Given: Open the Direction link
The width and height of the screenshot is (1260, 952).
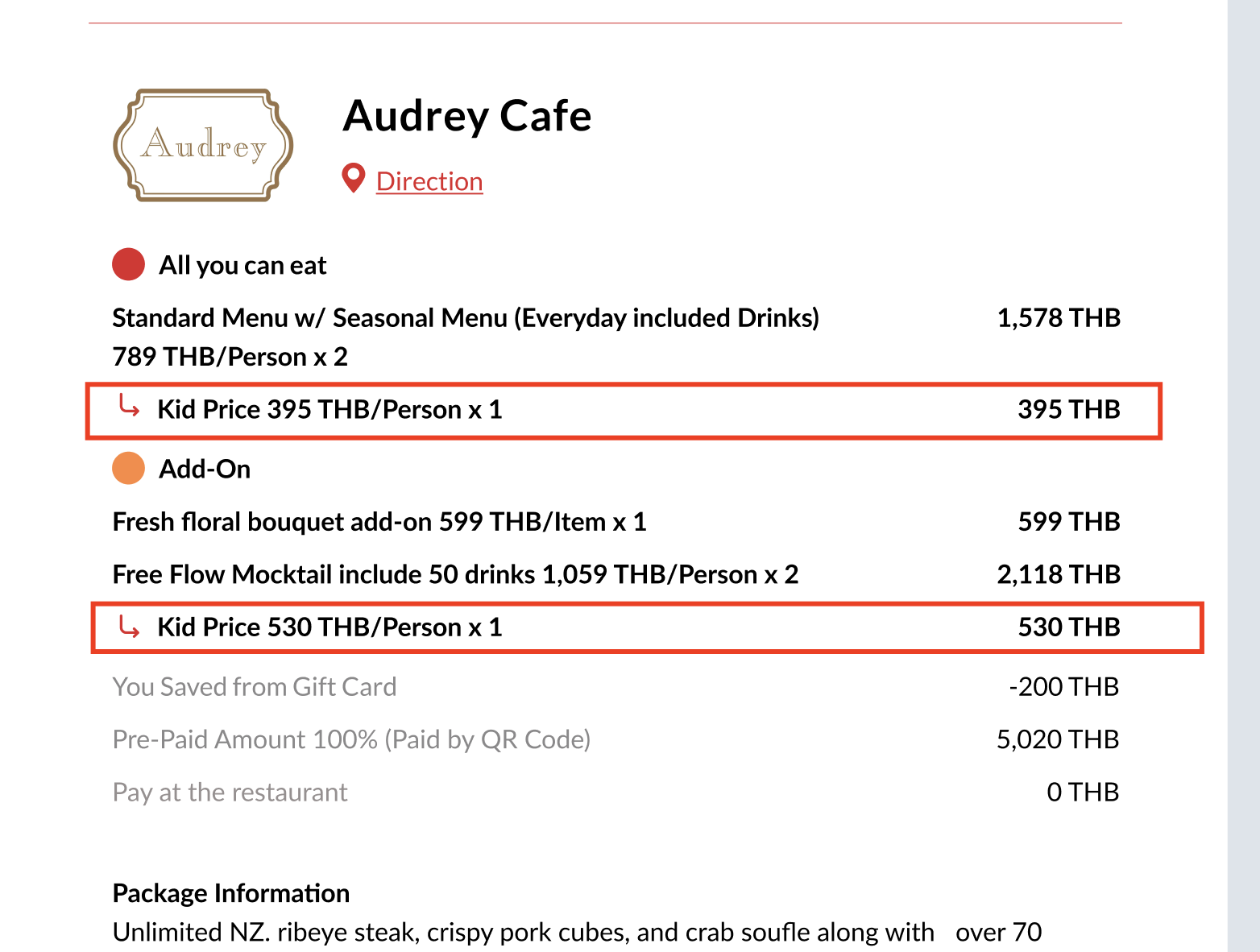Looking at the screenshot, I should (x=429, y=181).
